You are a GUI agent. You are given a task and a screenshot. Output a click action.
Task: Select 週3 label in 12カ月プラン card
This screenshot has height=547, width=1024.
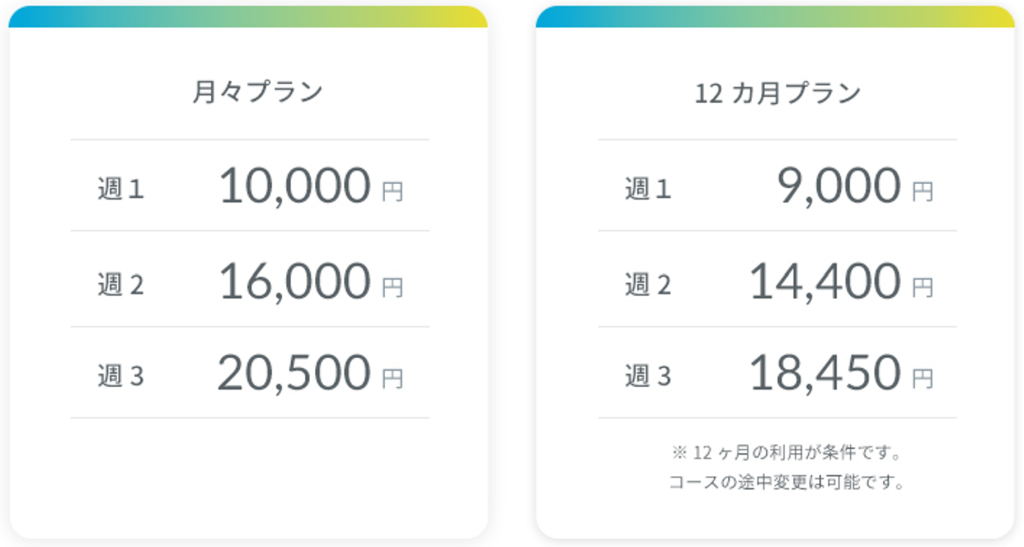pyautogui.click(x=648, y=376)
